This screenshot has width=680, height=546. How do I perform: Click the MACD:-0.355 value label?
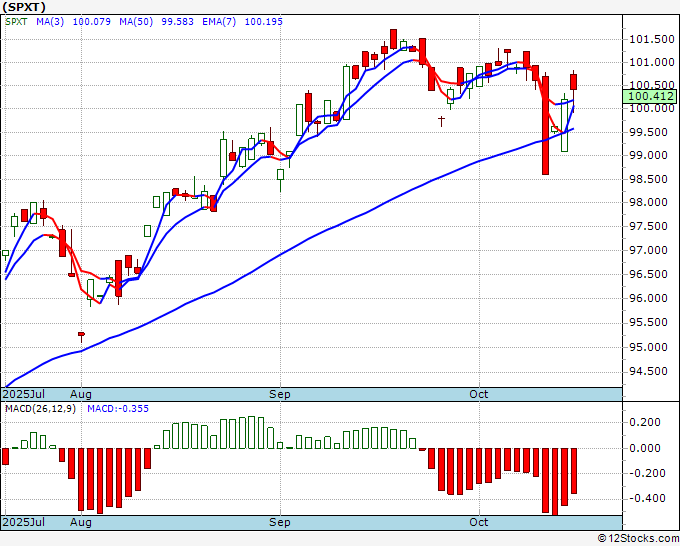tap(118, 409)
